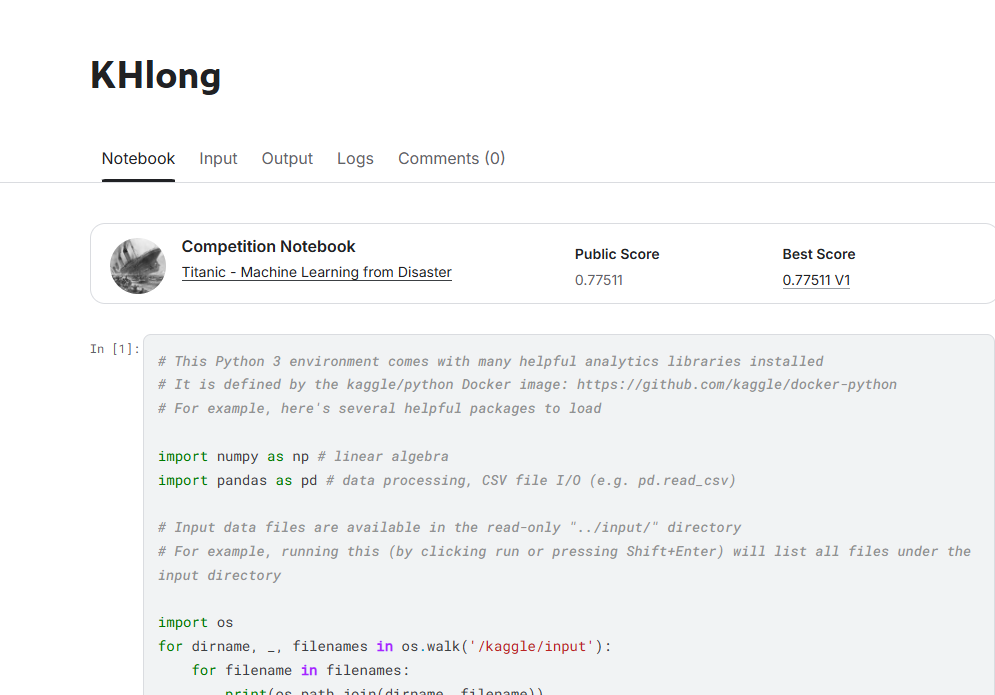Screen dimensions: 995x695
Task: Click the Competition Notebook heading
Action: coord(268,246)
